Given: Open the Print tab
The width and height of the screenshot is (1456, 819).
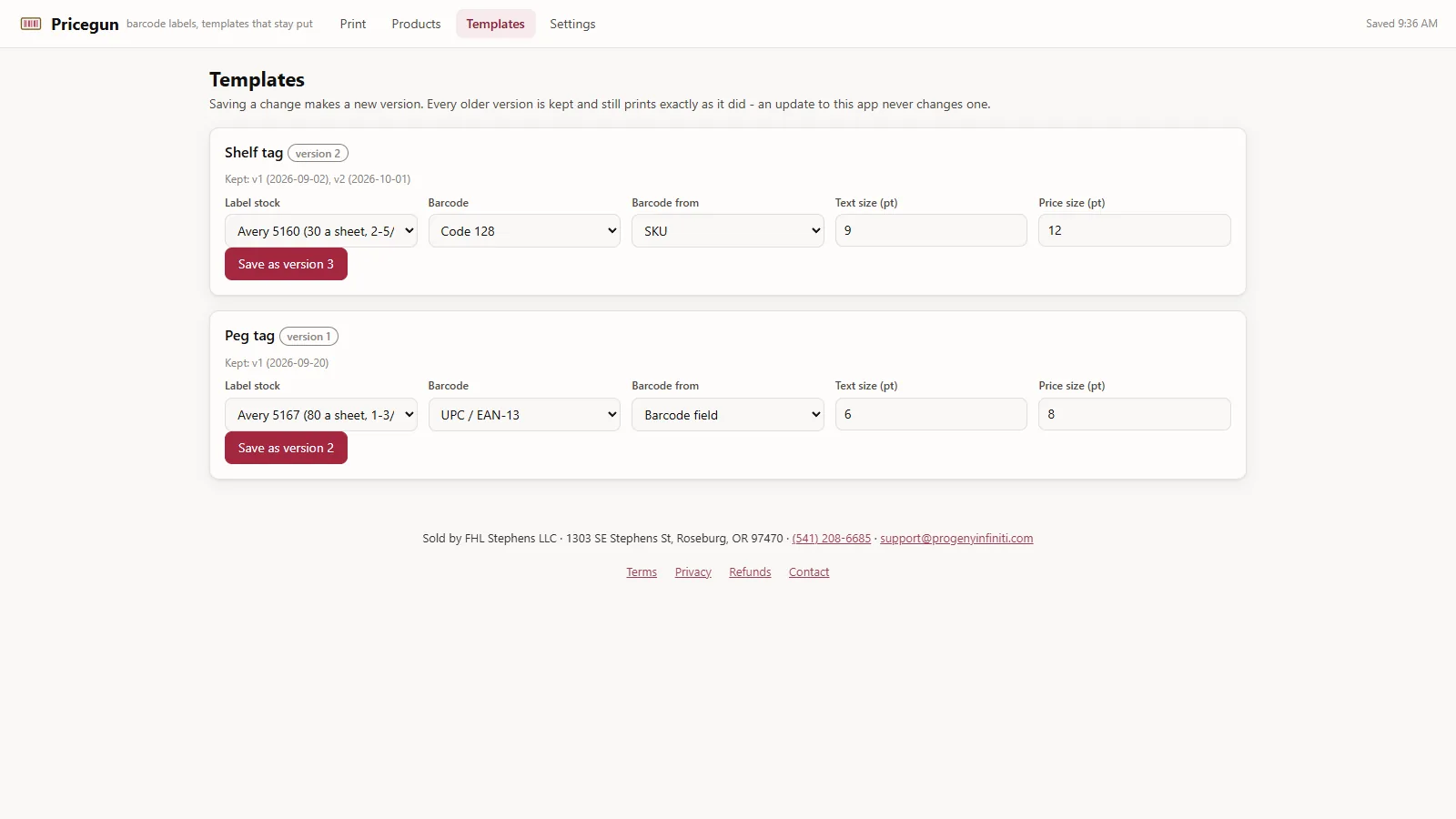Looking at the screenshot, I should pos(353,24).
